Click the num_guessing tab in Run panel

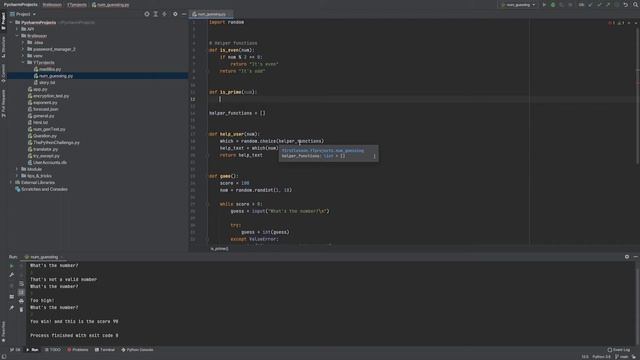[44, 257]
